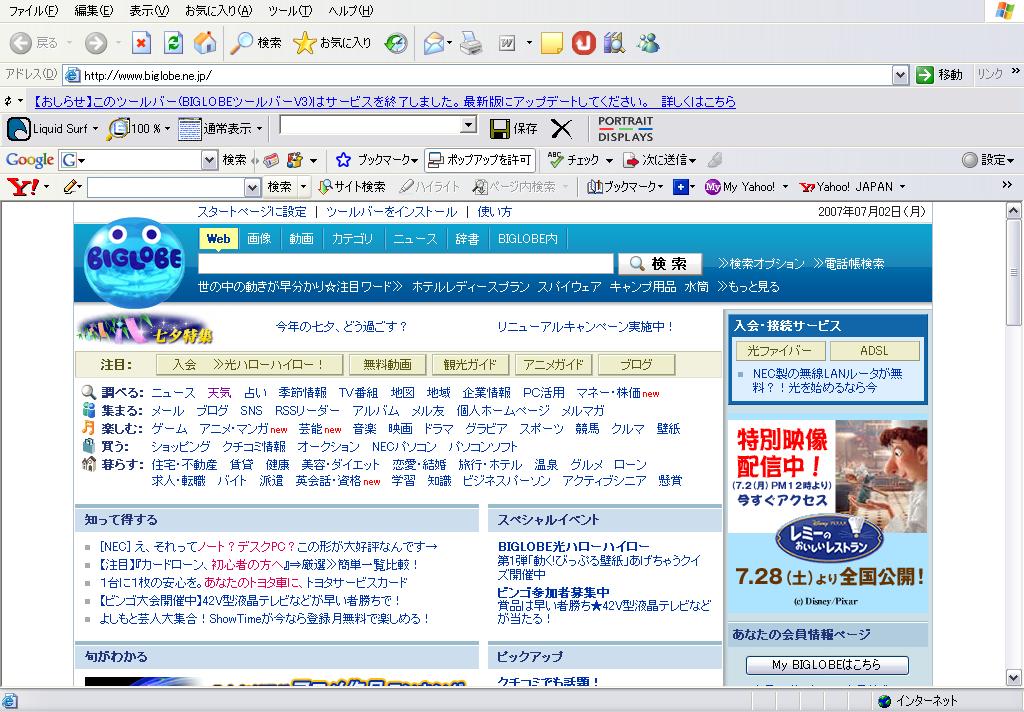
Task: Open お気に入り favorites star
Action: tap(332, 43)
